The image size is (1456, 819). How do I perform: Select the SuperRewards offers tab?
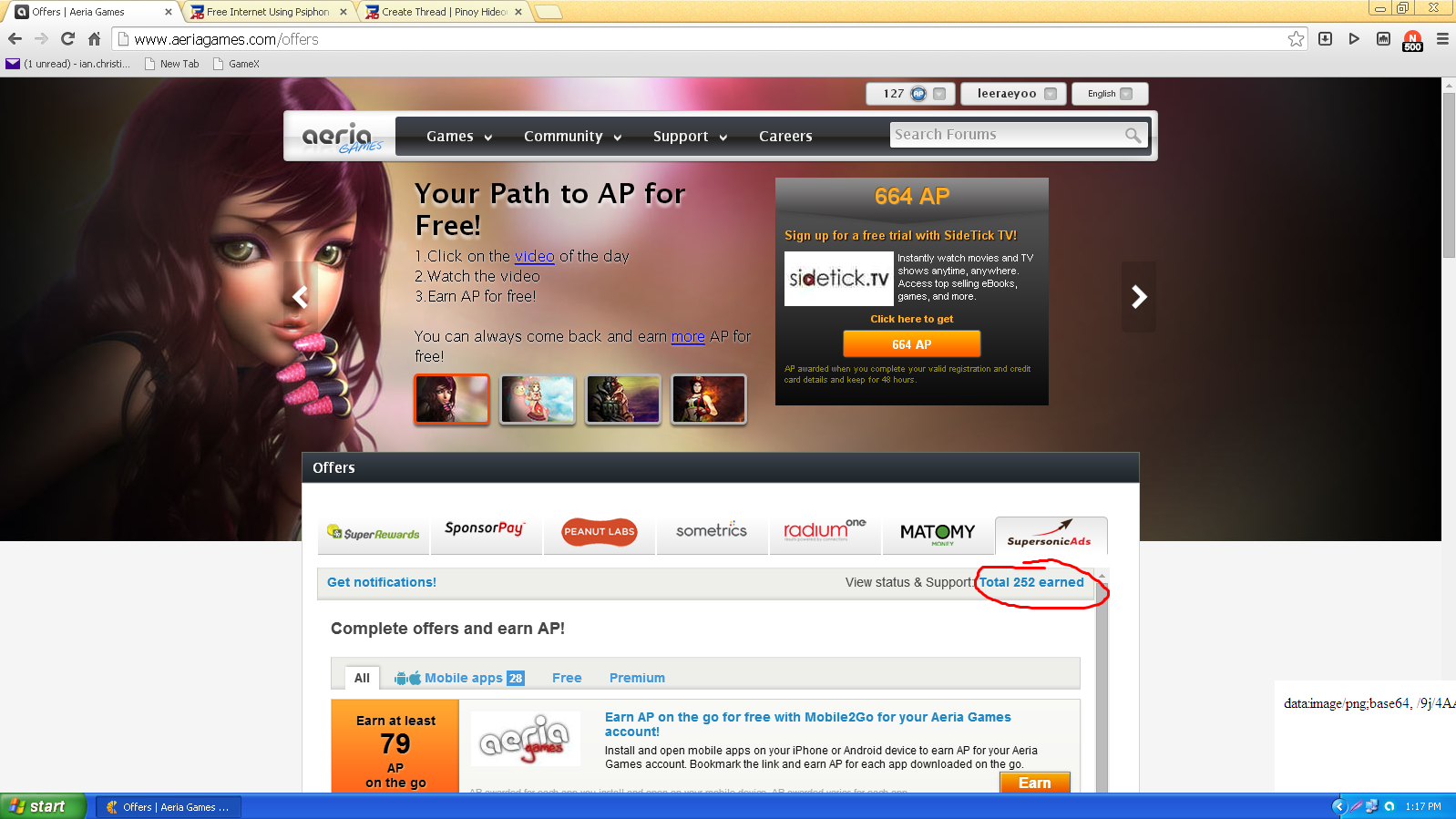point(374,534)
